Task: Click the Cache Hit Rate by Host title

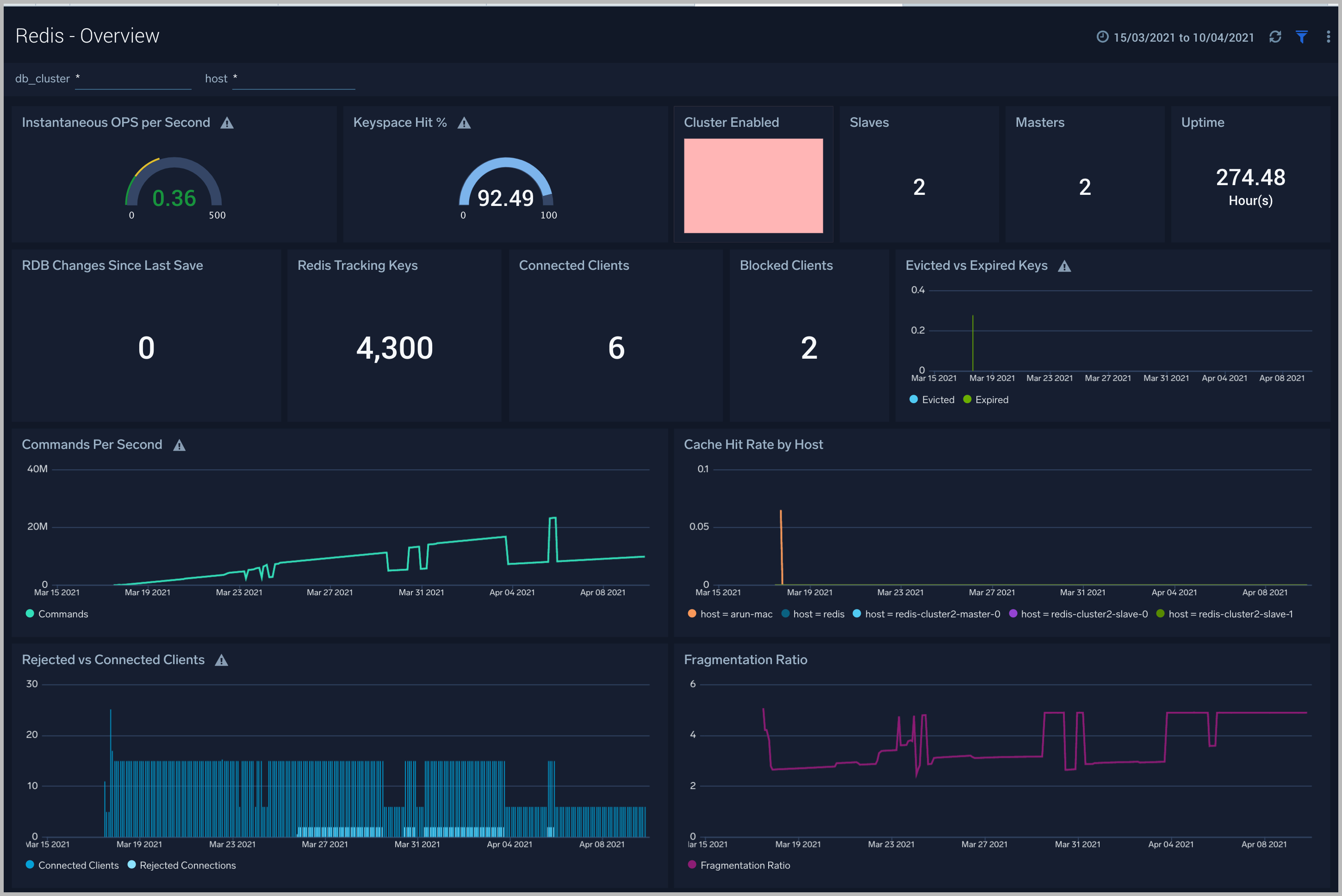Action: (753, 445)
